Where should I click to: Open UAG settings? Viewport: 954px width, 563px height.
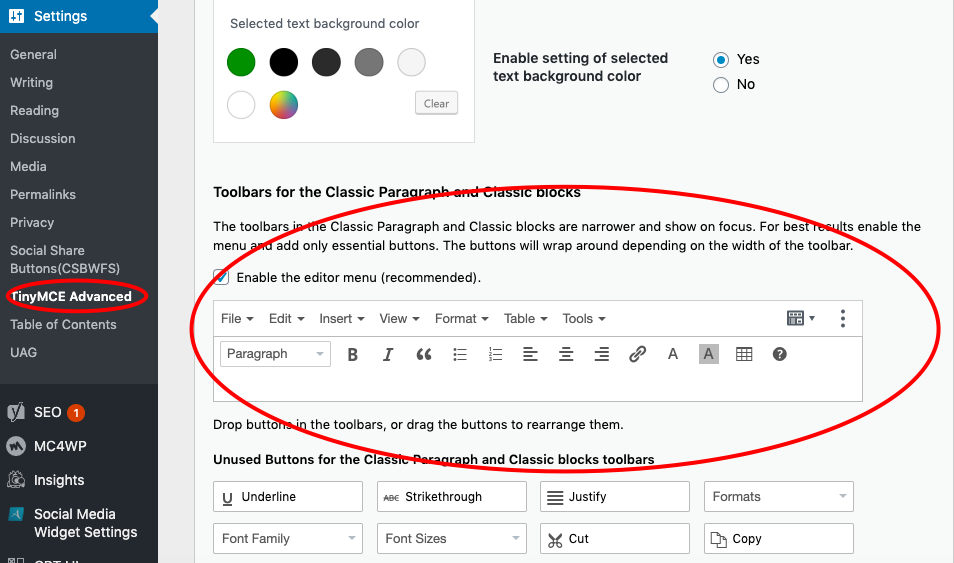pyautogui.click(x=23, y=353)
